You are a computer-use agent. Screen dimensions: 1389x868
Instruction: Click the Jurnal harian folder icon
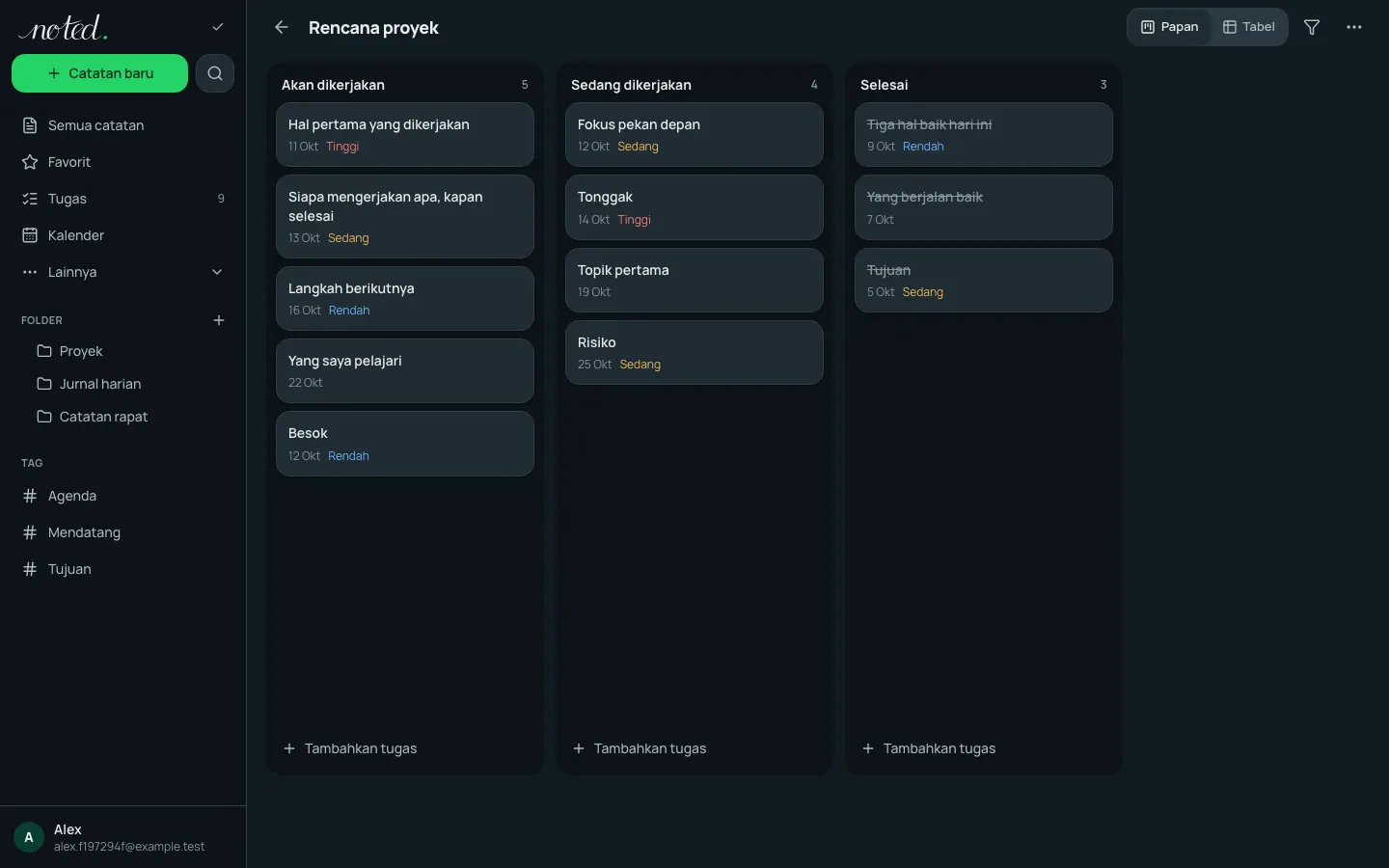point(44,384)
